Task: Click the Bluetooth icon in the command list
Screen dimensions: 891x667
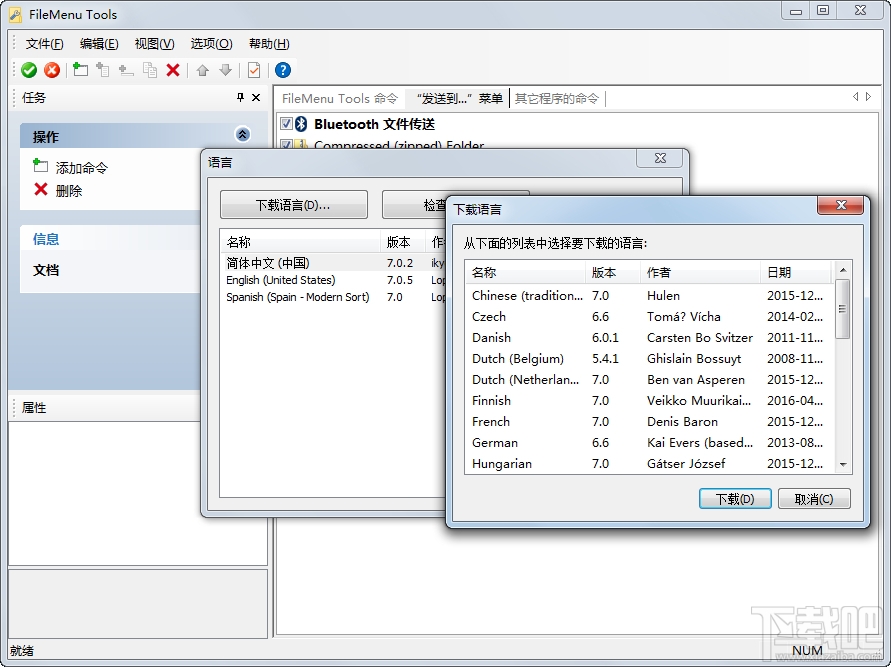Action: tap(301, 123)
